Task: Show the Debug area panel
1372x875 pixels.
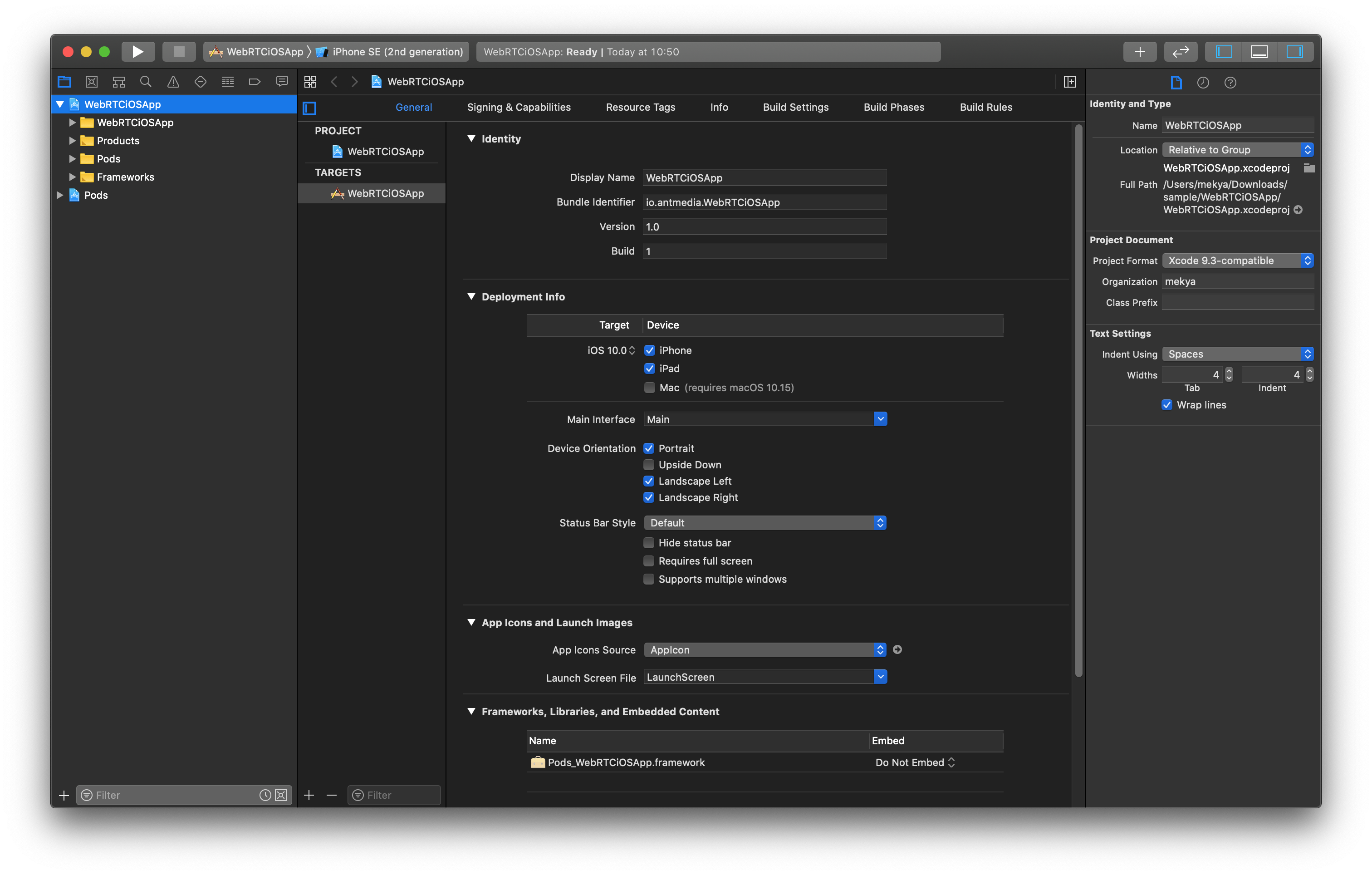Action: [x=1259, y=52]
